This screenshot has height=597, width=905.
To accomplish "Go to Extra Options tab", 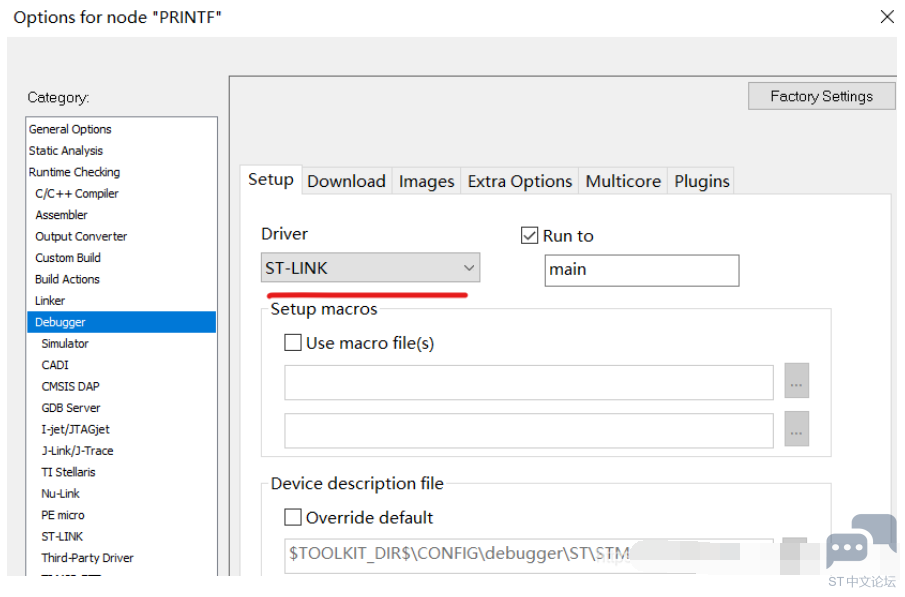I will coord(520,181).
